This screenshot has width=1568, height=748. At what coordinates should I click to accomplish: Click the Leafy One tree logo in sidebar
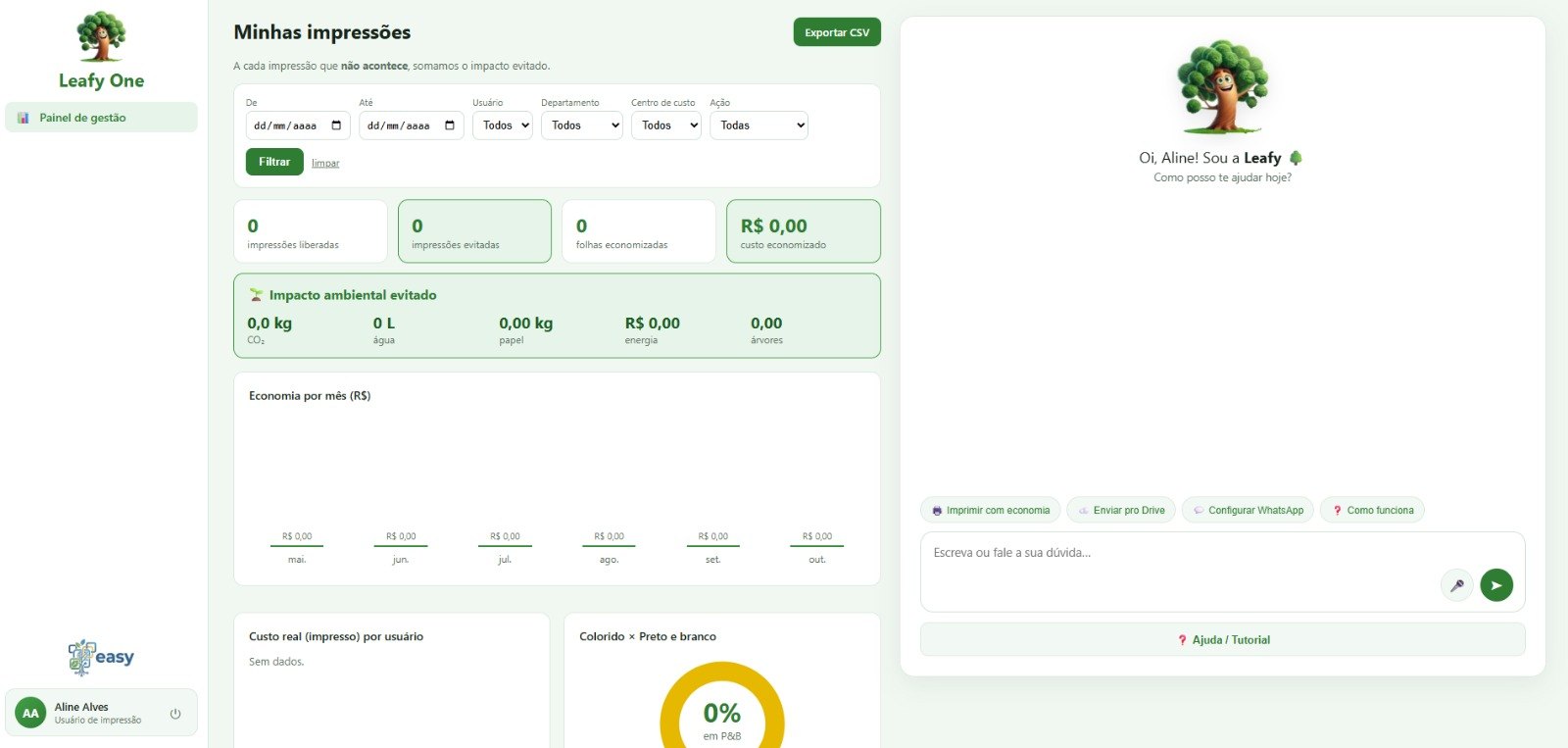(101, 37)
